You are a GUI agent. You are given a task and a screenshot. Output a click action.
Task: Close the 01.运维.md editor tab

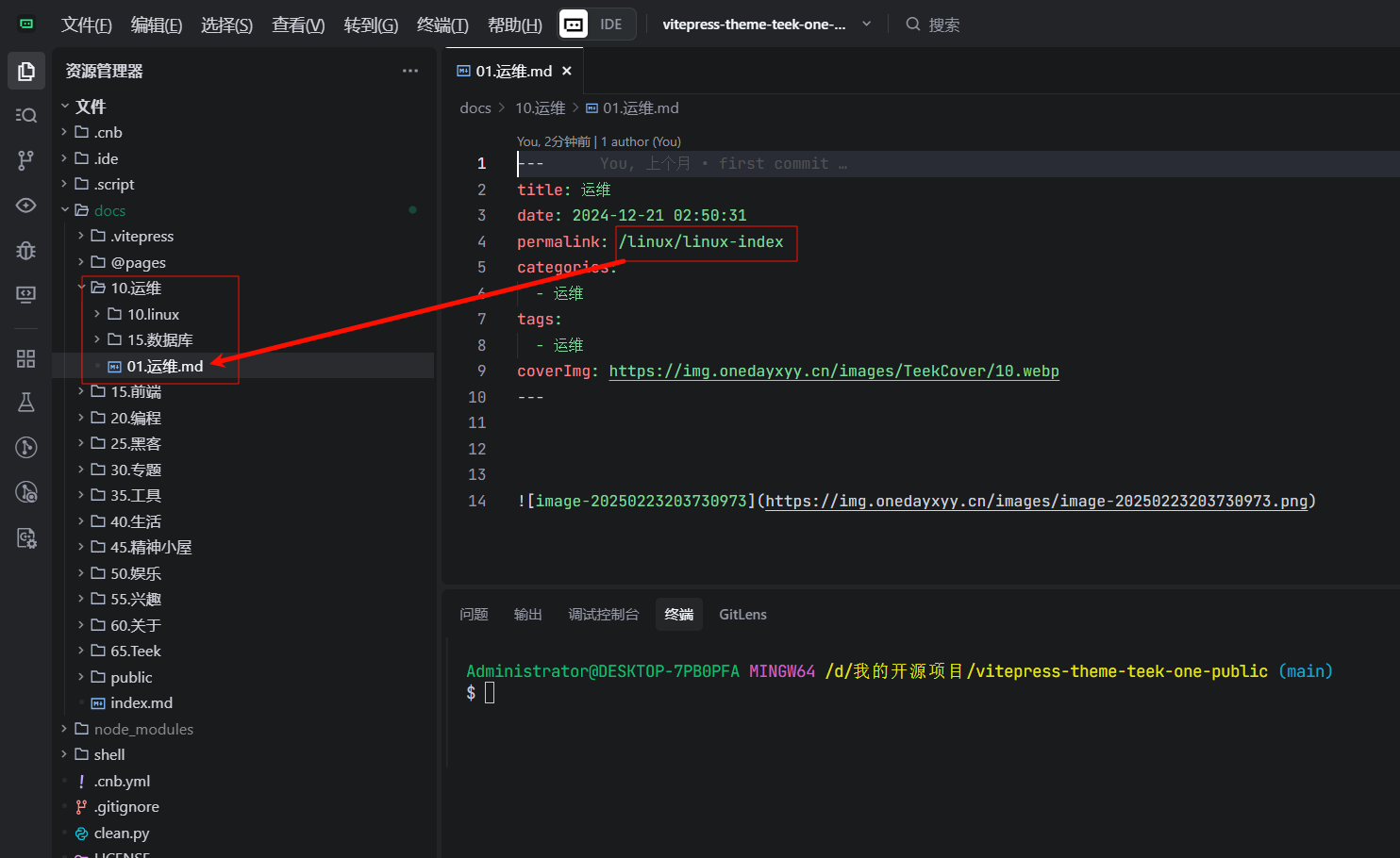567,71
